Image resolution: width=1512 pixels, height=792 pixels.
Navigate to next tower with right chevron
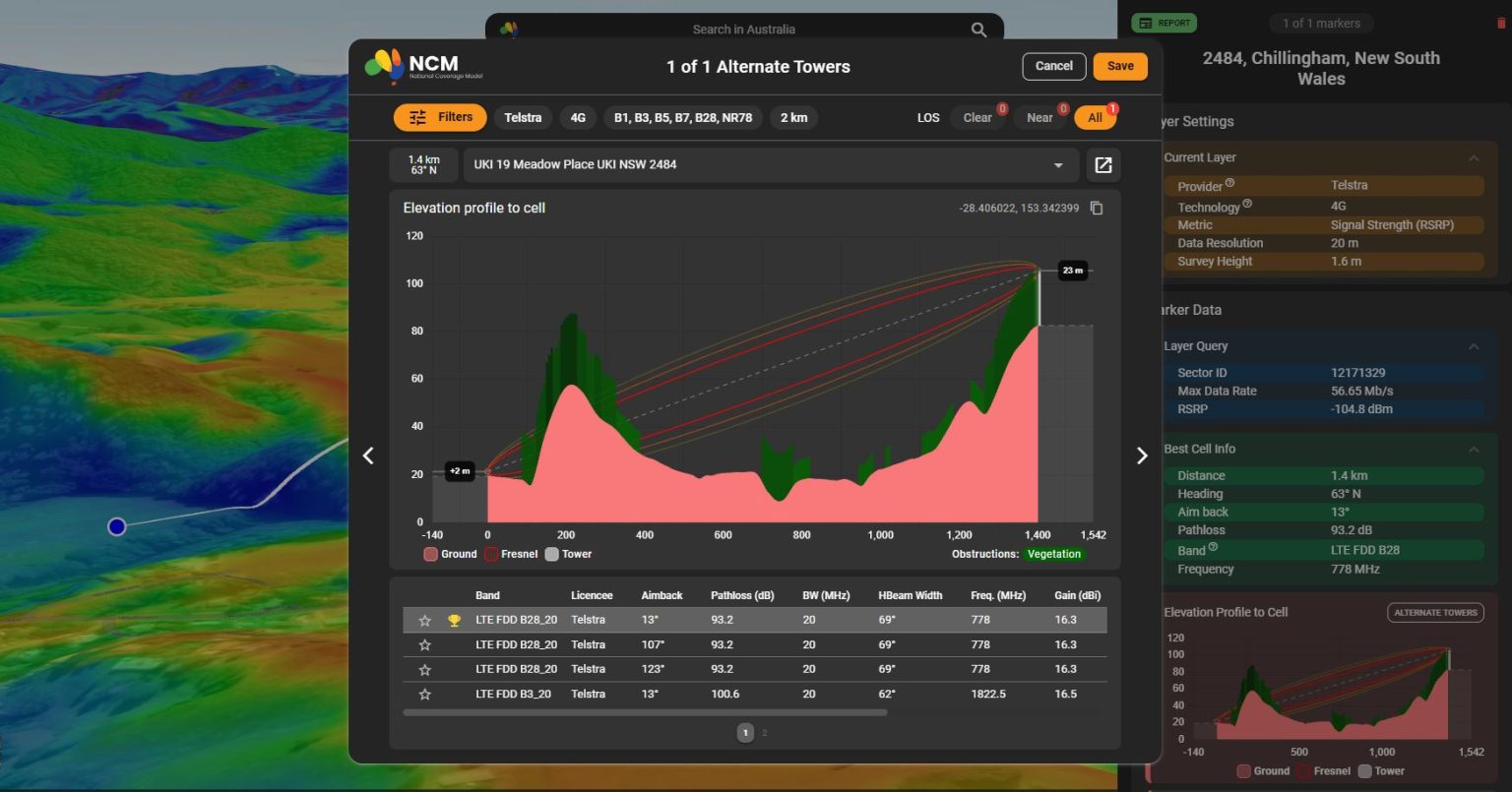(1142, 456)
